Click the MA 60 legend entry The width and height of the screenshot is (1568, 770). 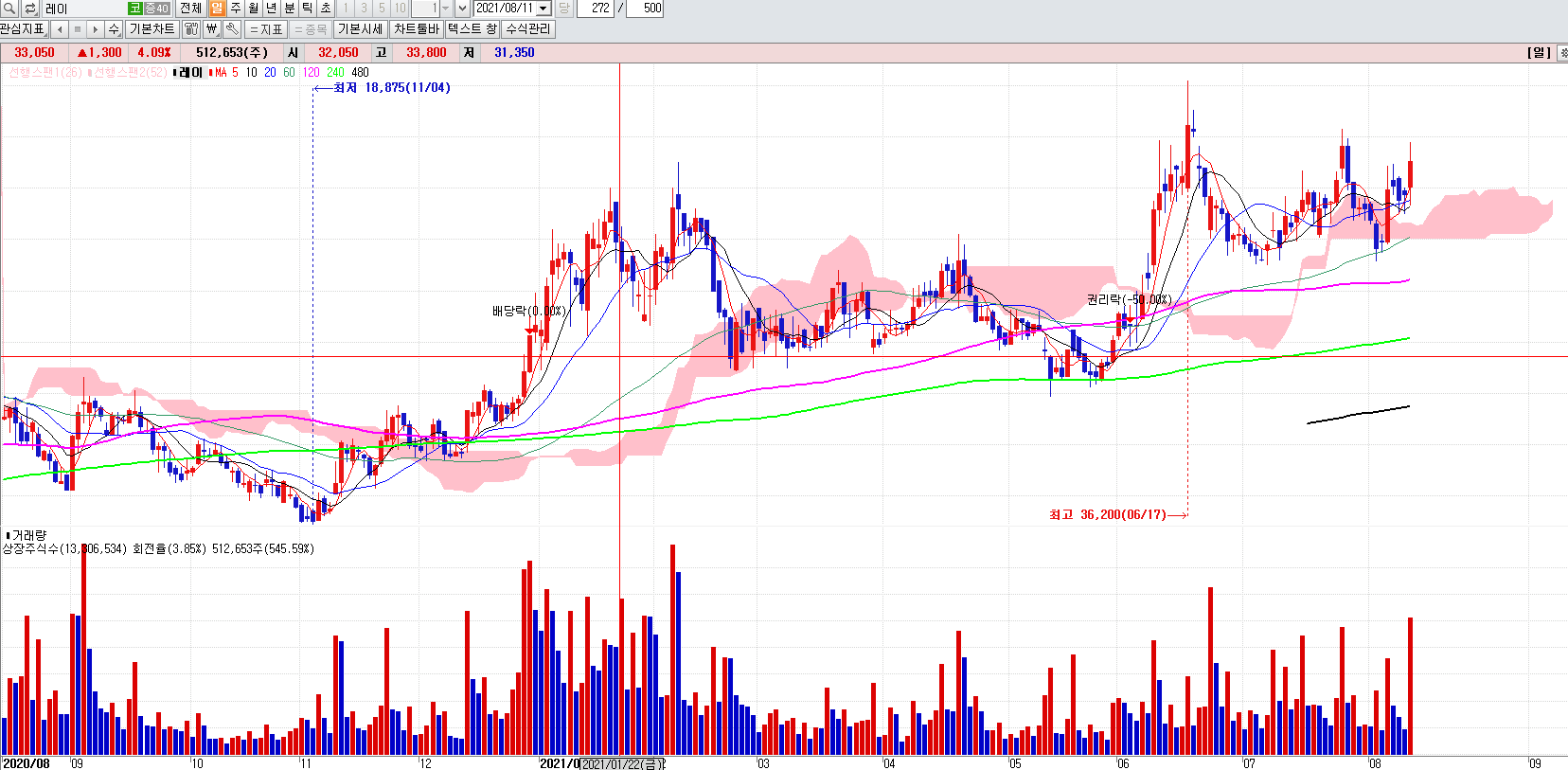(289, 72)
